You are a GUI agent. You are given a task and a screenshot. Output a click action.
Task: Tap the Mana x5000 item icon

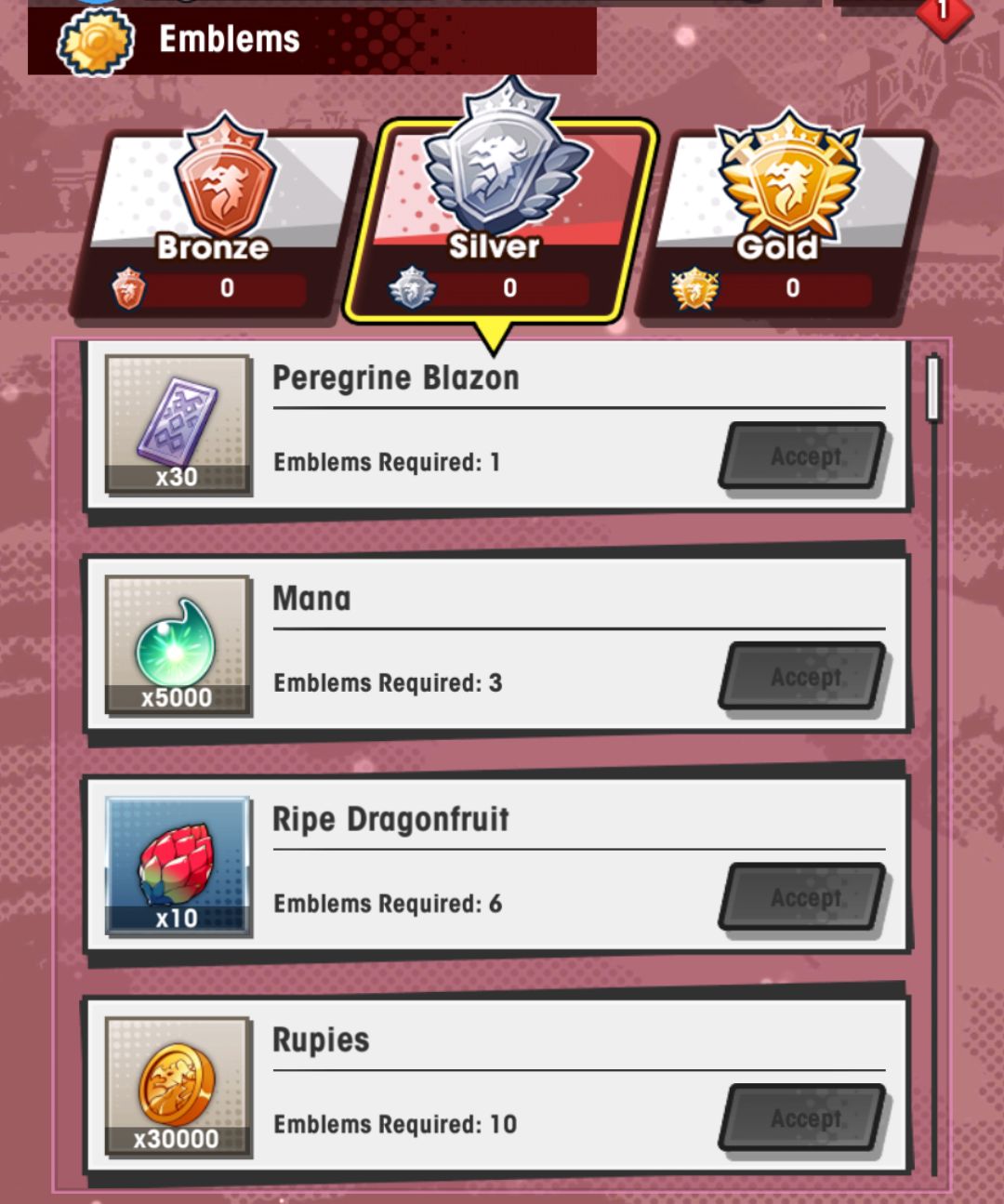tap(178, 645)
